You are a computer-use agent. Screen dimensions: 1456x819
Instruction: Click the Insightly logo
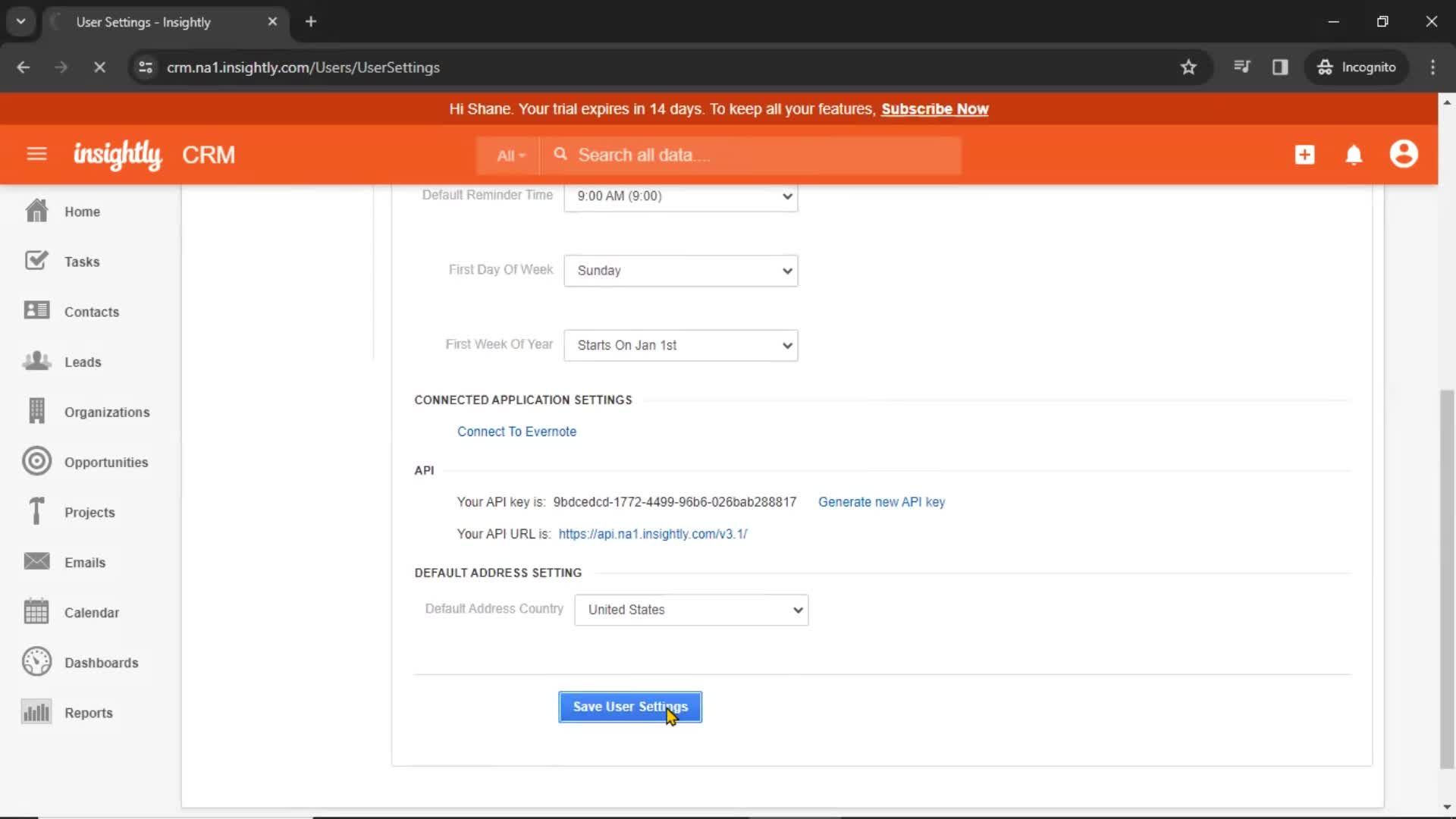[x=118, y=155]
